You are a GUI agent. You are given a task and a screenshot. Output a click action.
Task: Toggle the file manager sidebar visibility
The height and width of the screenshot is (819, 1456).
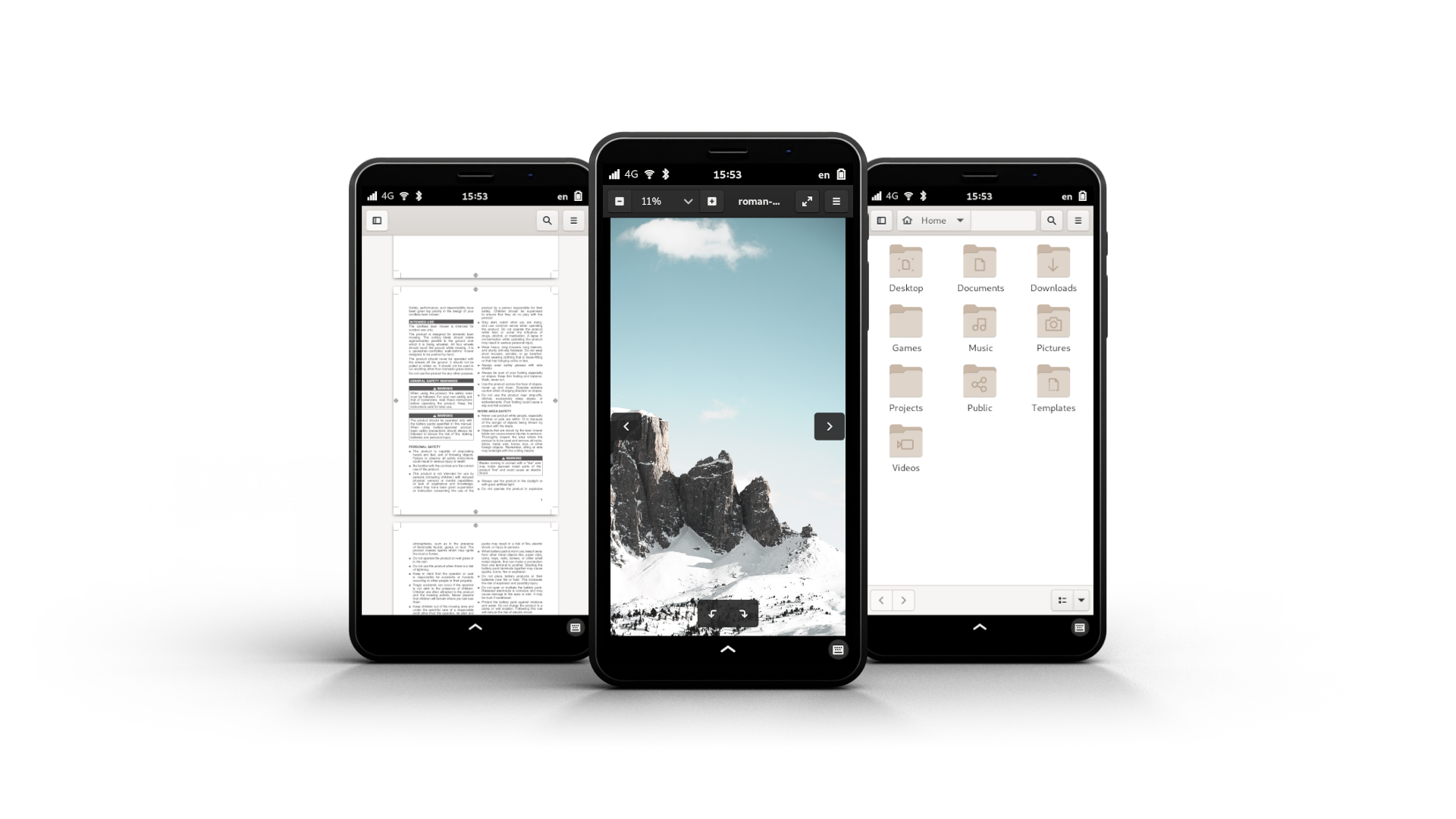pyautogui.click(x=881, y=219)
